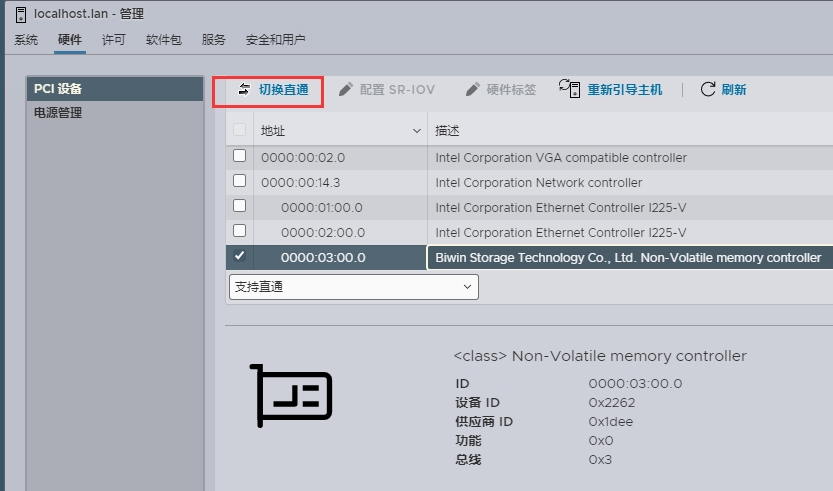Click the 硬件标签 pencil icon

[473, 90]
